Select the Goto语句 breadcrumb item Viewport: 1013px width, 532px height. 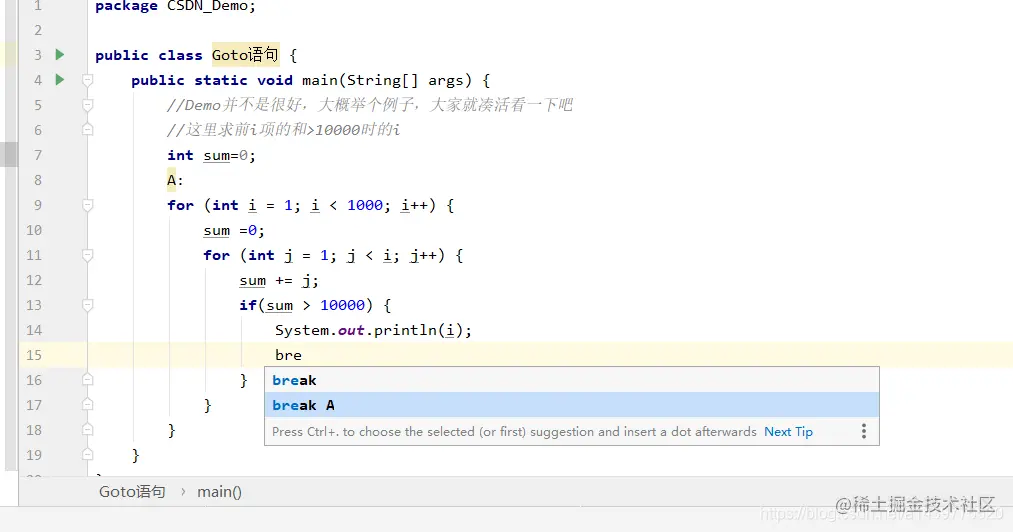132,492
